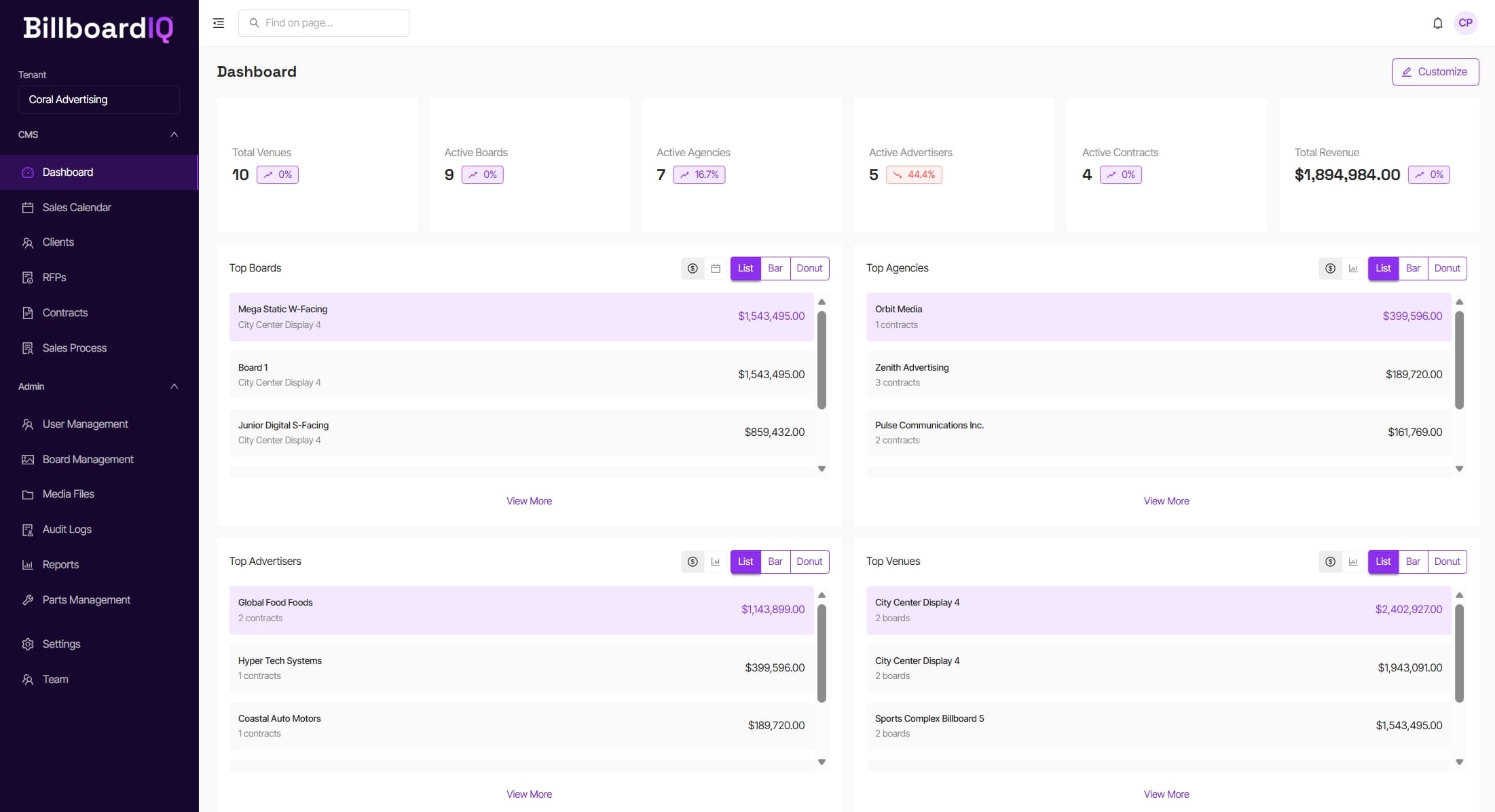Switch Top Agencies to Bar view

pos(1413,268)
